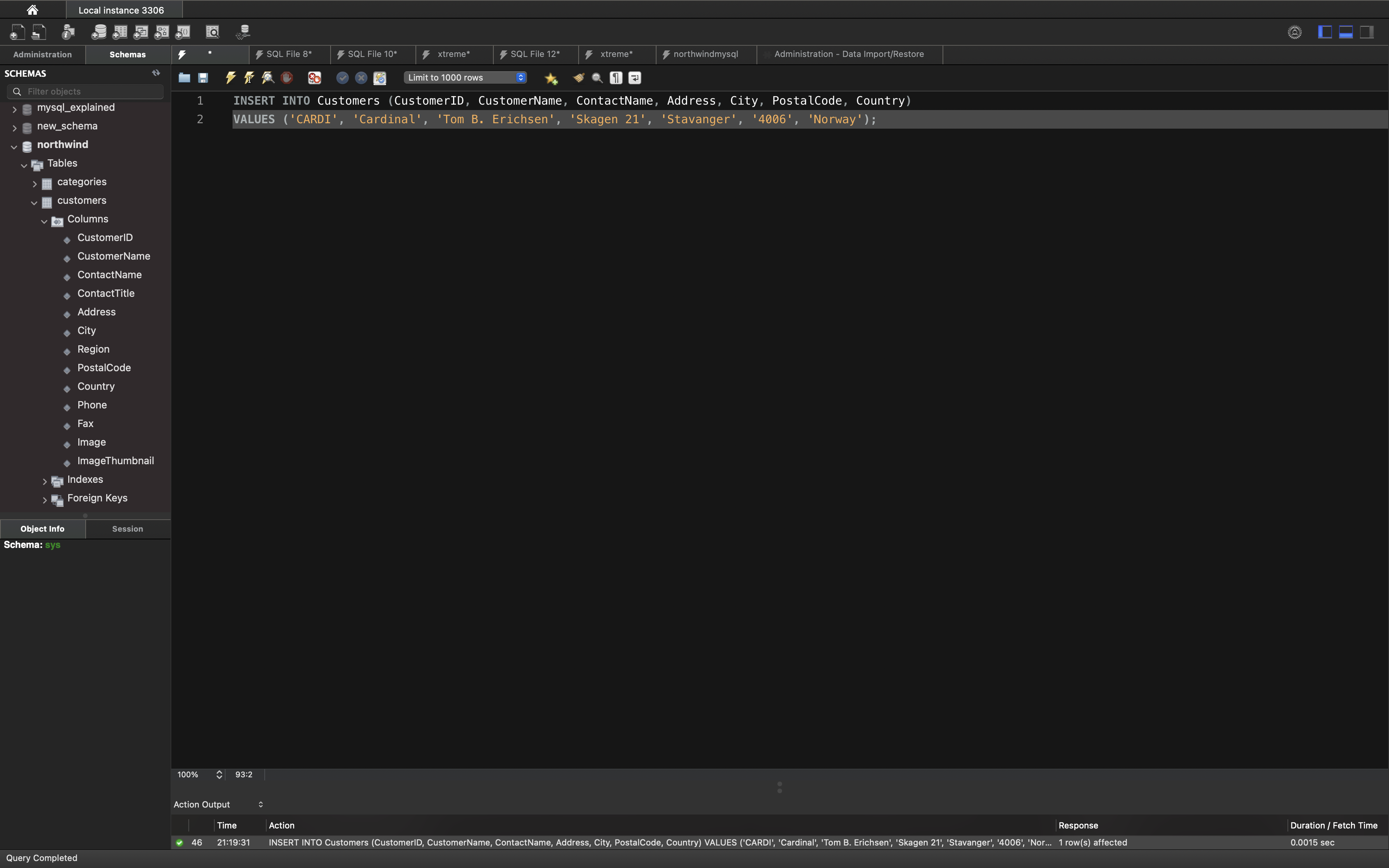Execute the SQL script with lightning bolt
The image size is (1389, 868).
[231, 77]
